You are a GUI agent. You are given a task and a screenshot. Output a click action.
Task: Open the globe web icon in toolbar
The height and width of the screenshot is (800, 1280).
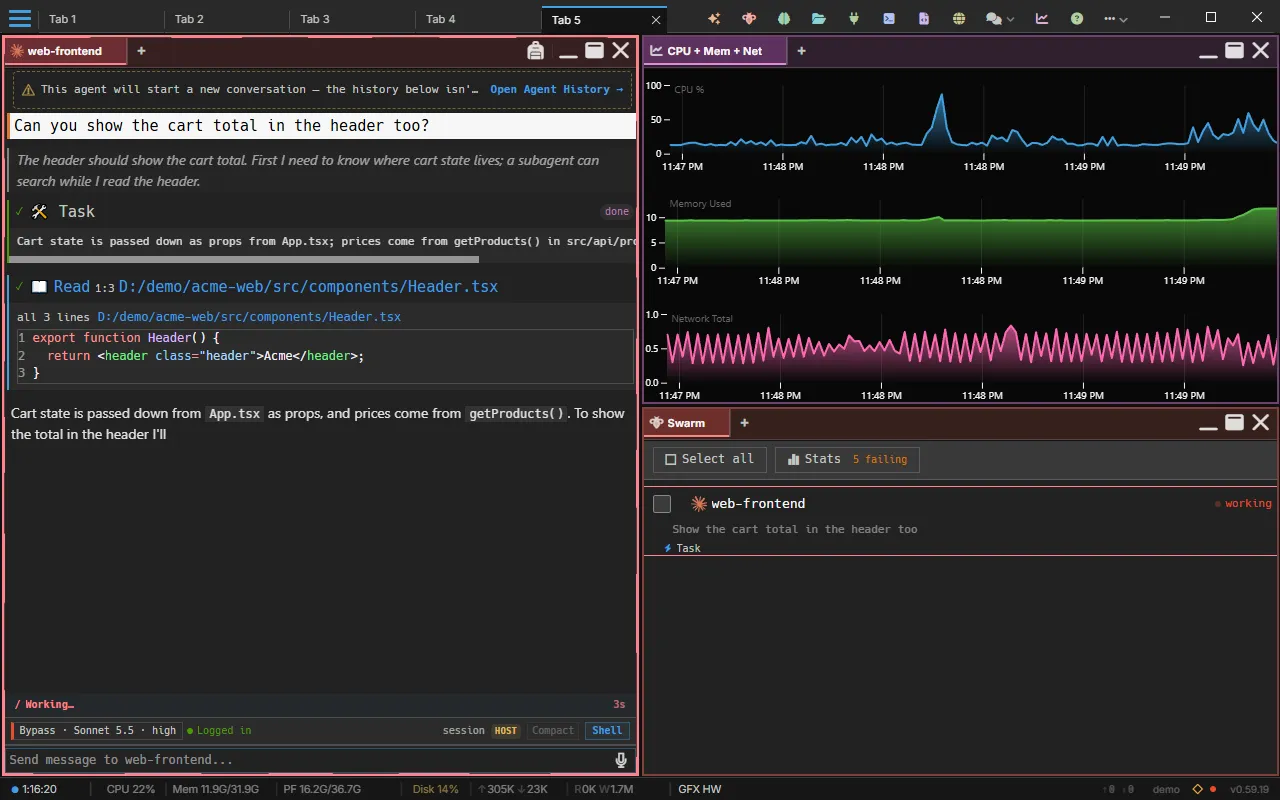click(959, 18)
